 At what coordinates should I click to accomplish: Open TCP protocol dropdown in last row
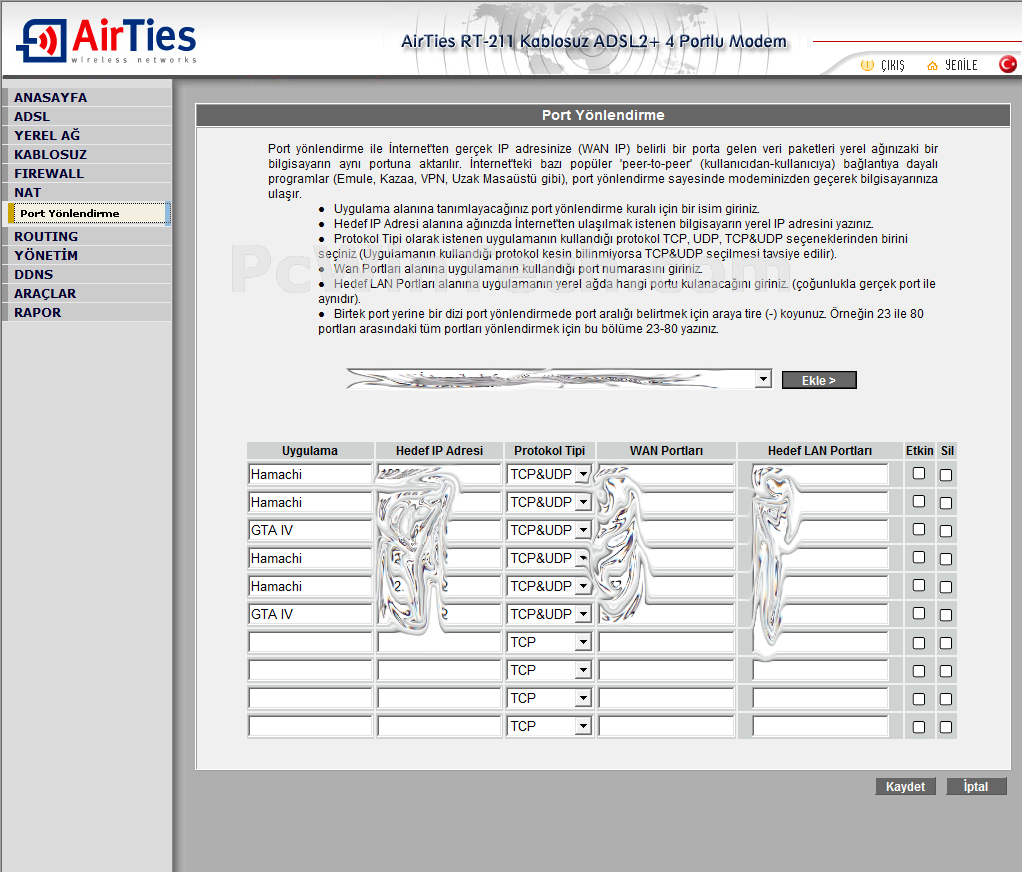click(x=549, y=726)
